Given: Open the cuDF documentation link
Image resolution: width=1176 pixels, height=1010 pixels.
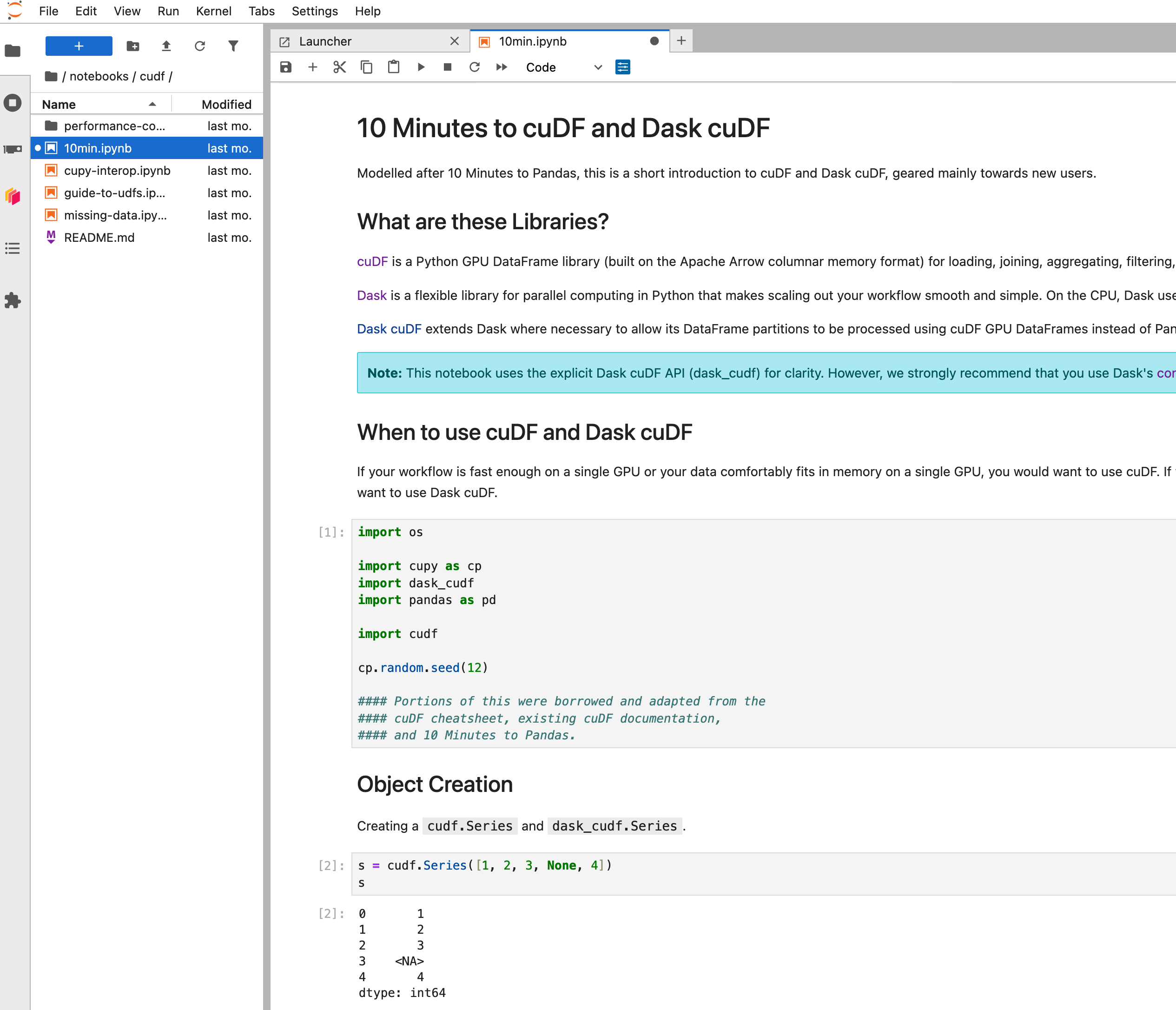Looking at the screenshot, I should [x=372, y=262].
